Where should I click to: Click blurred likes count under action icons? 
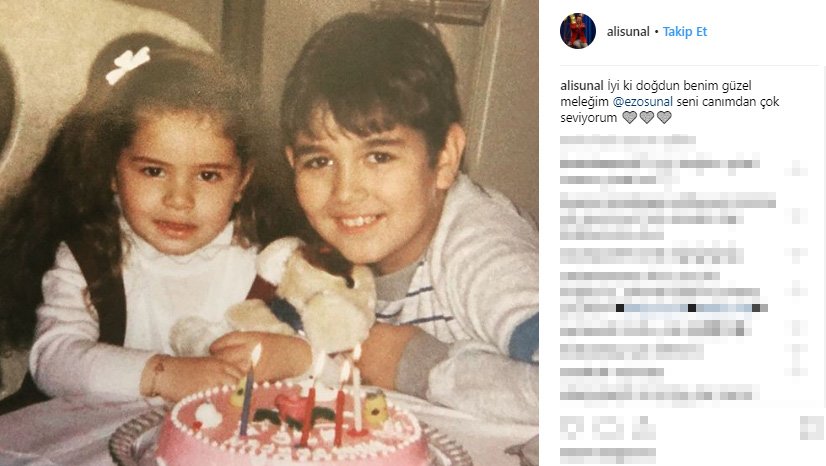(x=608, y=453)
